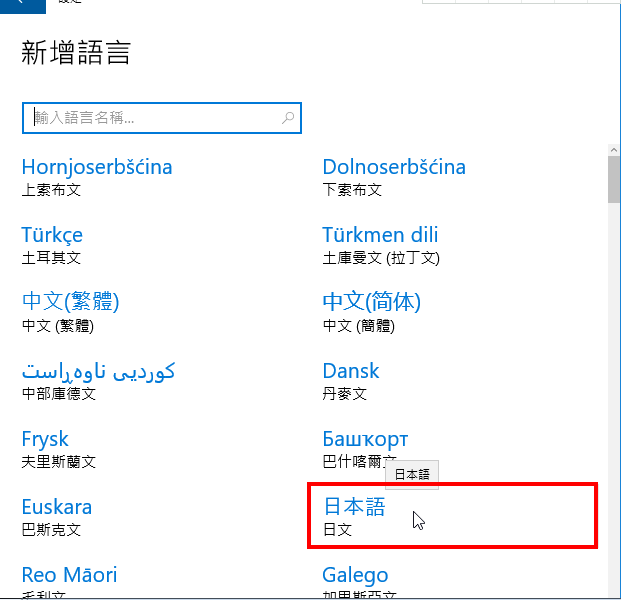The height and width of the screenshot is (600, 621).
Task: Choose Euskara language
Action: coord(57,517)
